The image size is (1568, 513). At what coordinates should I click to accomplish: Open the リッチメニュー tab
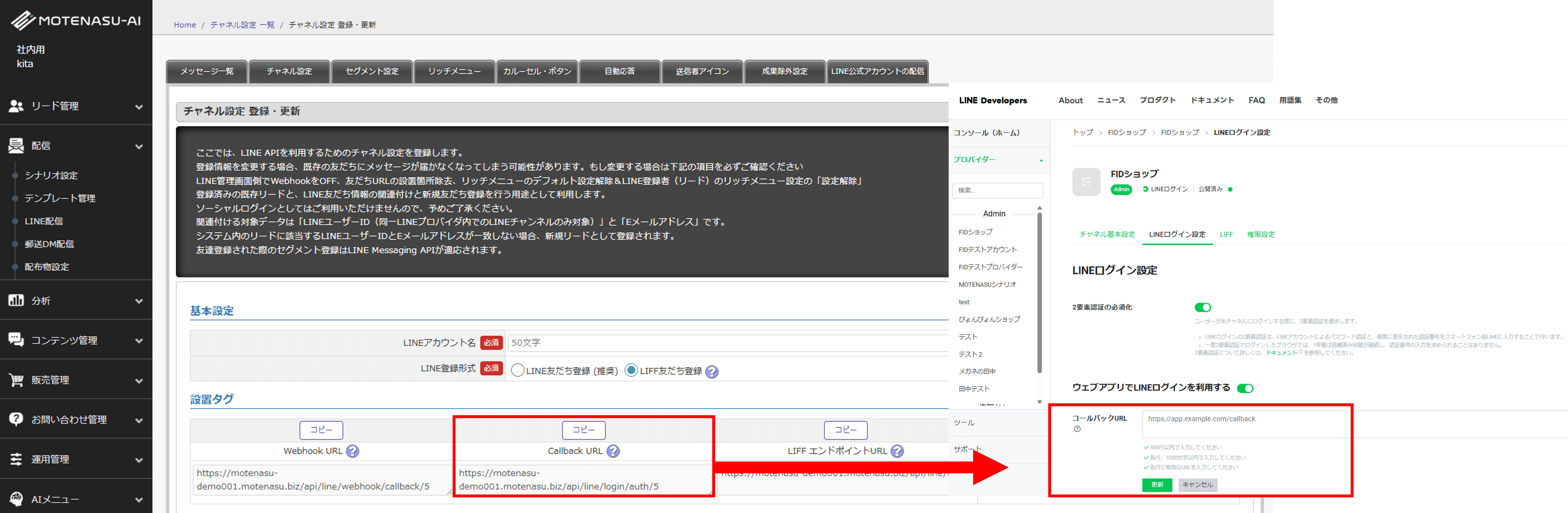pyautogui.click(x=454, y=71)
